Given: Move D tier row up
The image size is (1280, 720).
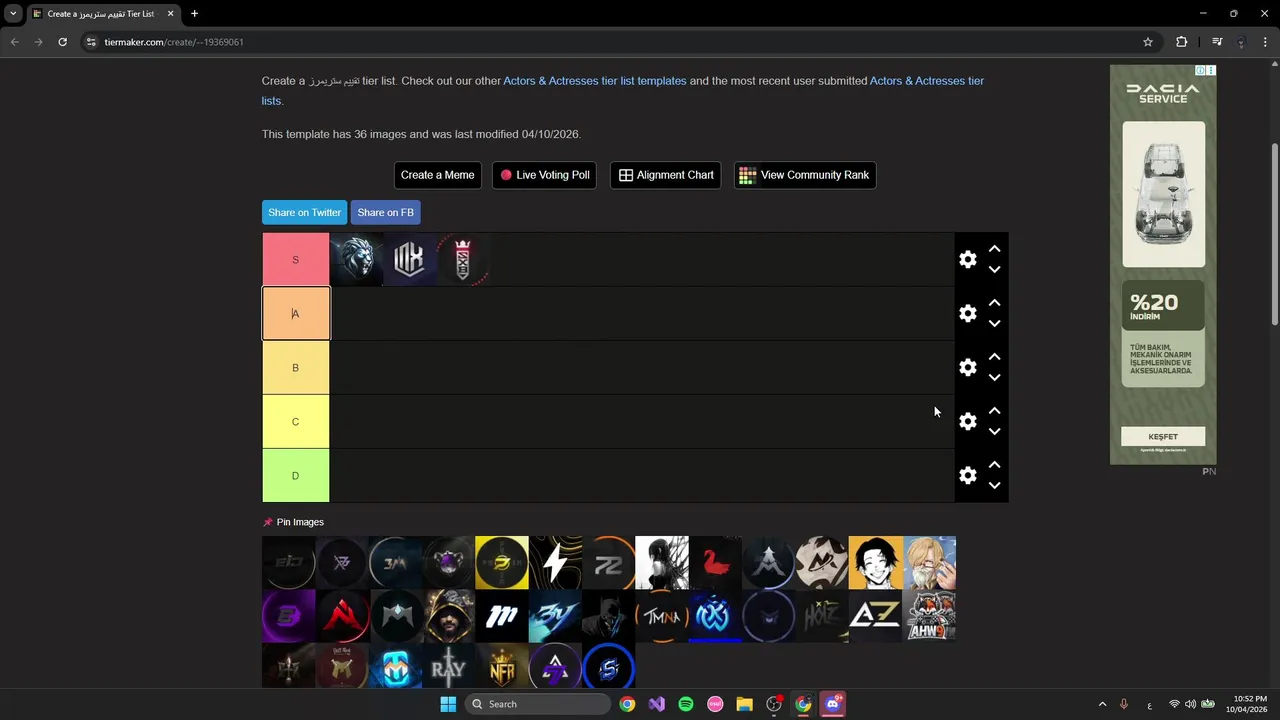Looking at the screenshot, I should click(x=994, y=465).
